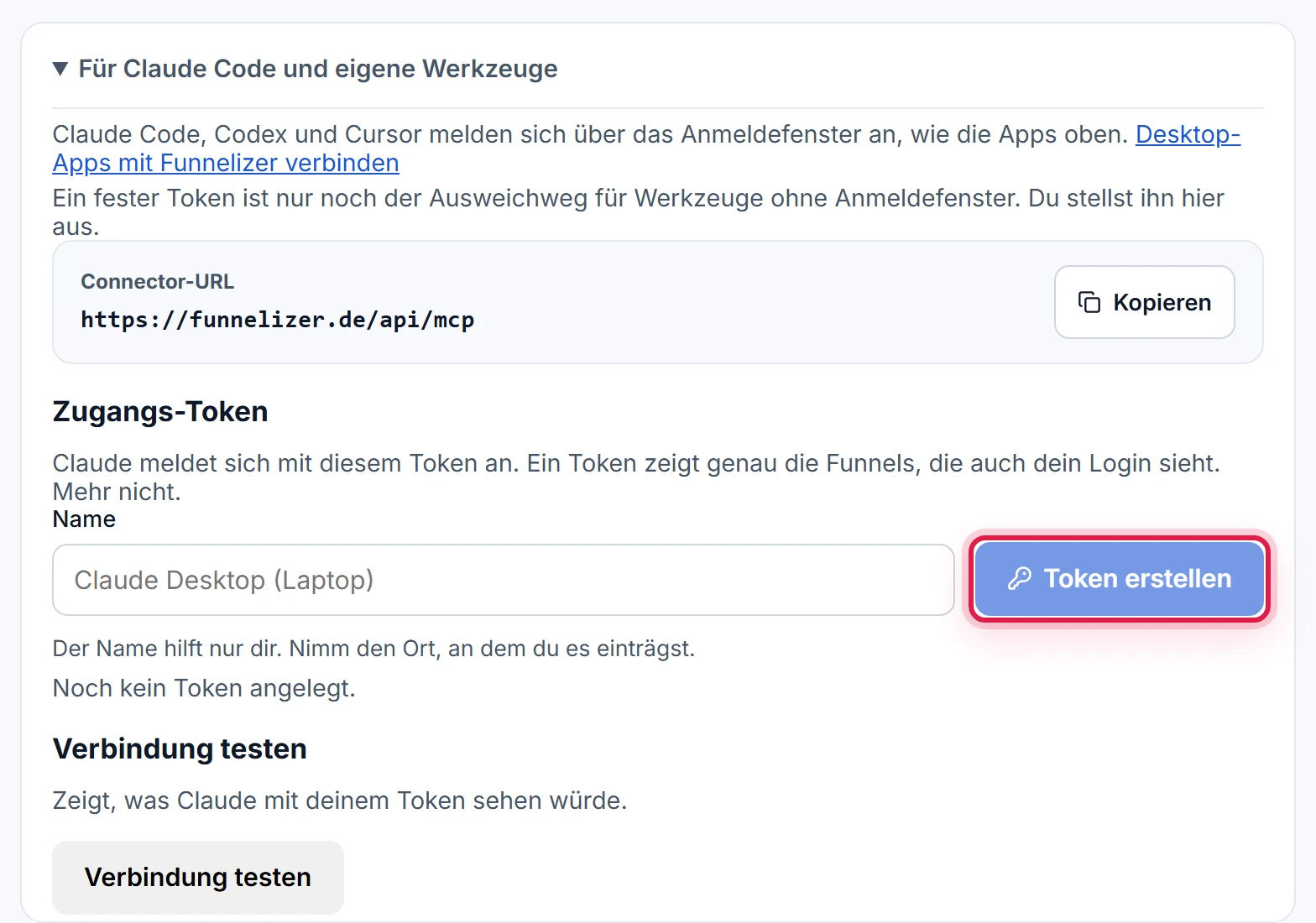Click the 'Noch kein Token angelegt.' text
This screenshot has width=1316, height=923.
point(204,688)
